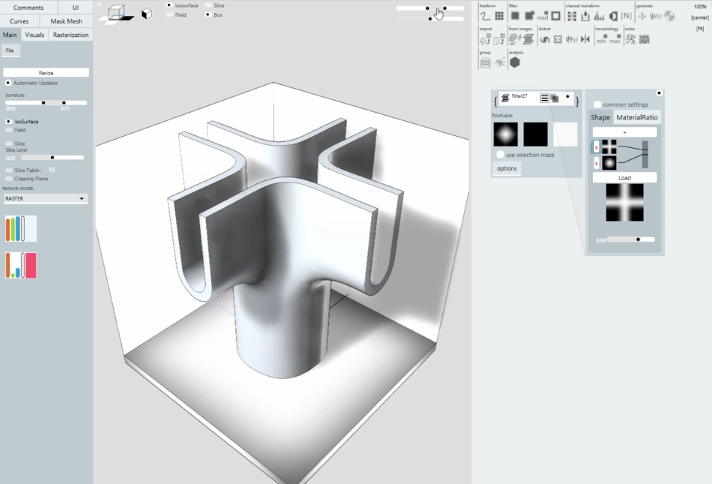Image resolution: width=712 pixels, height=484 pixels.
Task: Select the top 'isosurface' radio option
Action: [x=169, y=5]
